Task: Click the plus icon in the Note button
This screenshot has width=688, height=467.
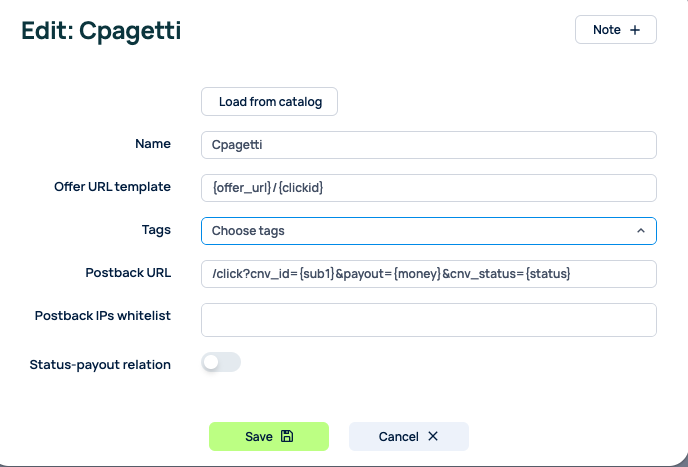Action: (x=635, y=30)
